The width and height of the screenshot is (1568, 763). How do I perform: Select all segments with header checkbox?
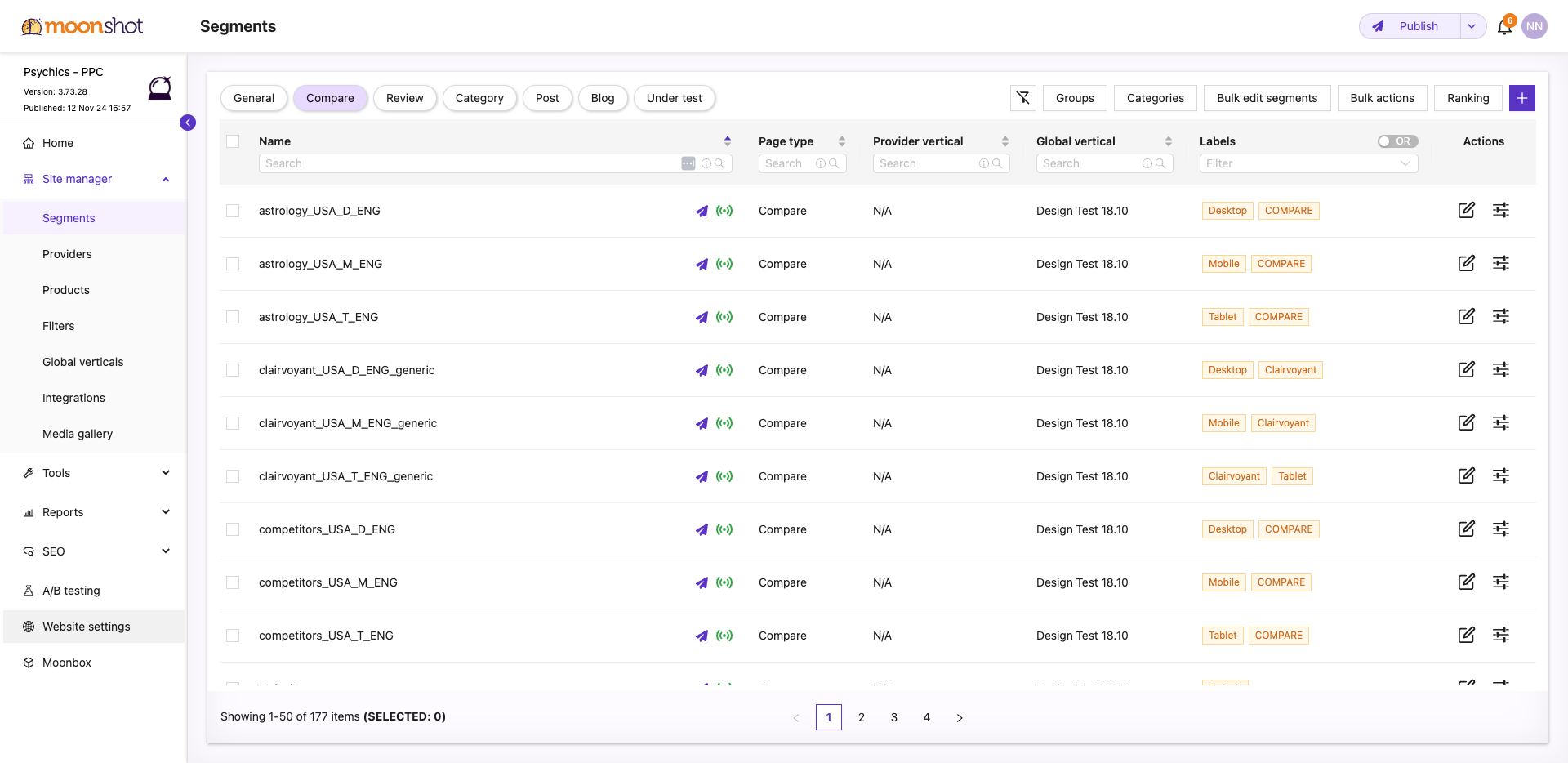[x=233, y=141]
